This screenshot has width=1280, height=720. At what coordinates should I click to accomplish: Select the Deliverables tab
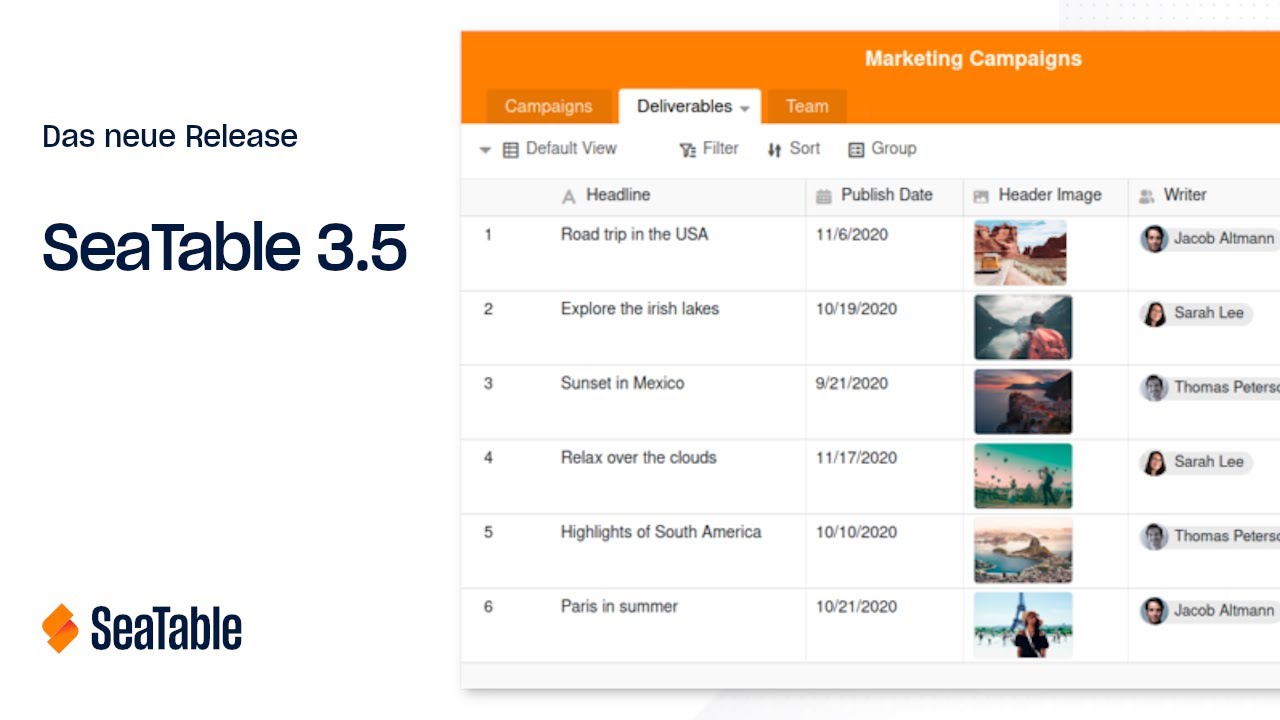point(689,106)
